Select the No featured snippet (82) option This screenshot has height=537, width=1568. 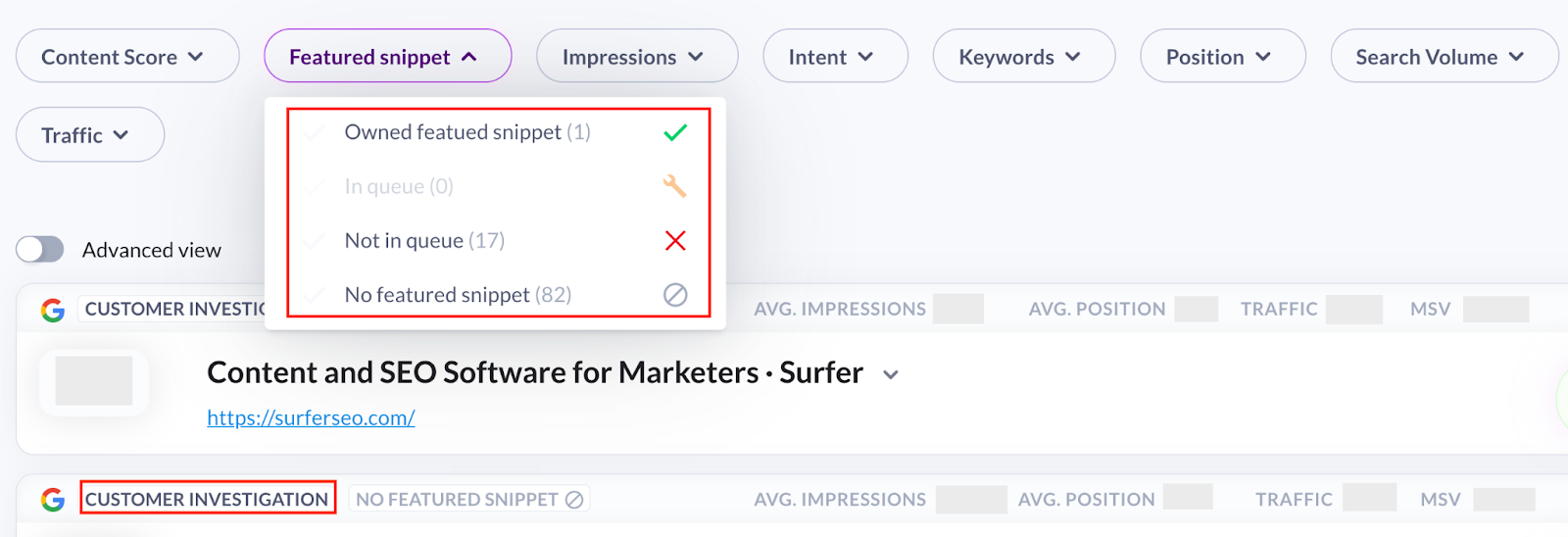tap(457, 295)
